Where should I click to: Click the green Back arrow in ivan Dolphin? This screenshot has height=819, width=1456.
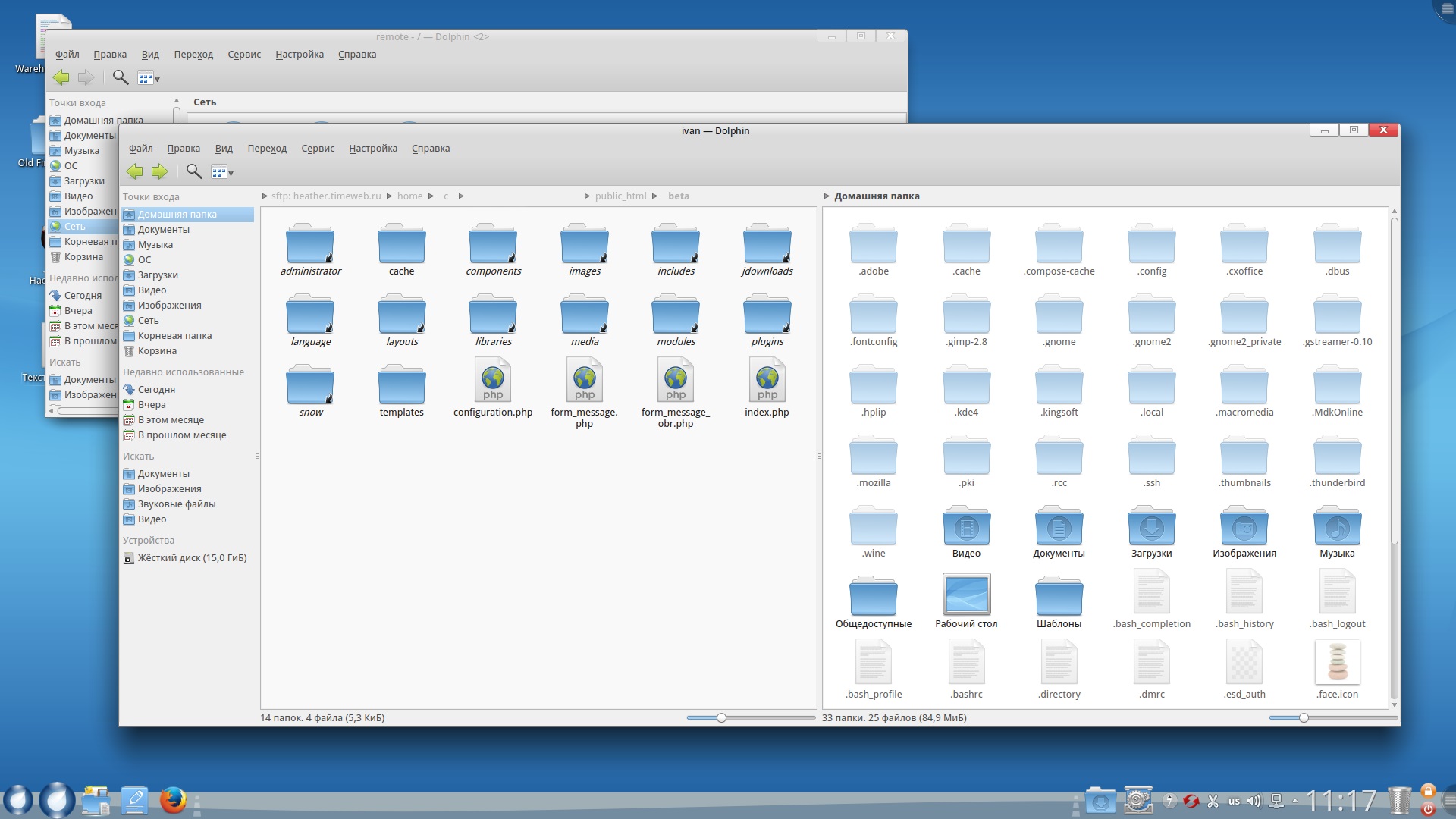(135, 171)
